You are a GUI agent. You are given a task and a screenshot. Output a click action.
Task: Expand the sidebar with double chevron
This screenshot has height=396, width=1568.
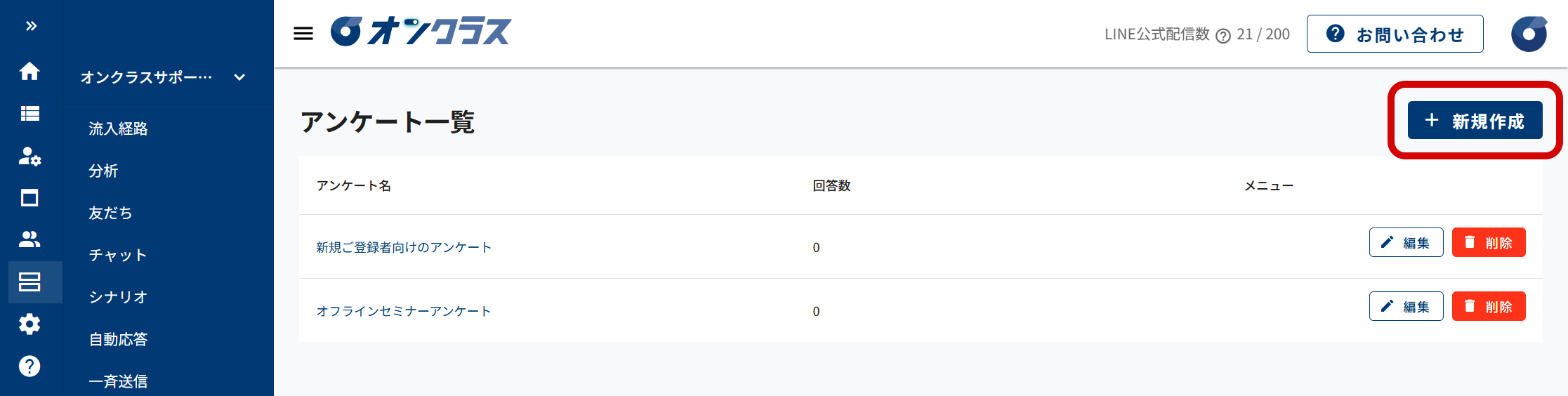pyautogui.click(x=31, y=26)
